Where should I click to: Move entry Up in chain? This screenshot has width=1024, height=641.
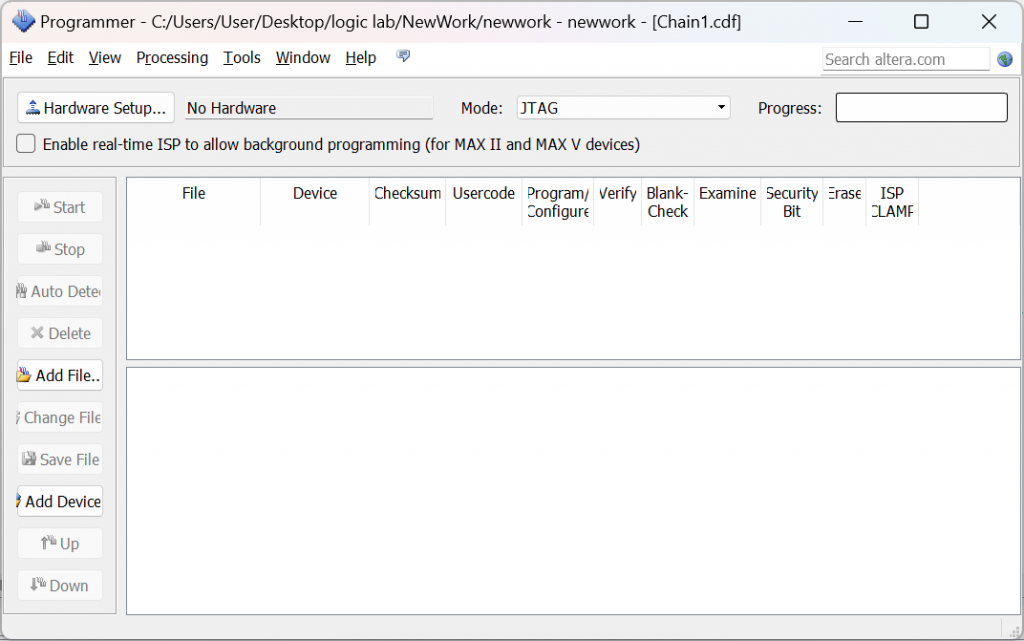click(x=60, y=543)
